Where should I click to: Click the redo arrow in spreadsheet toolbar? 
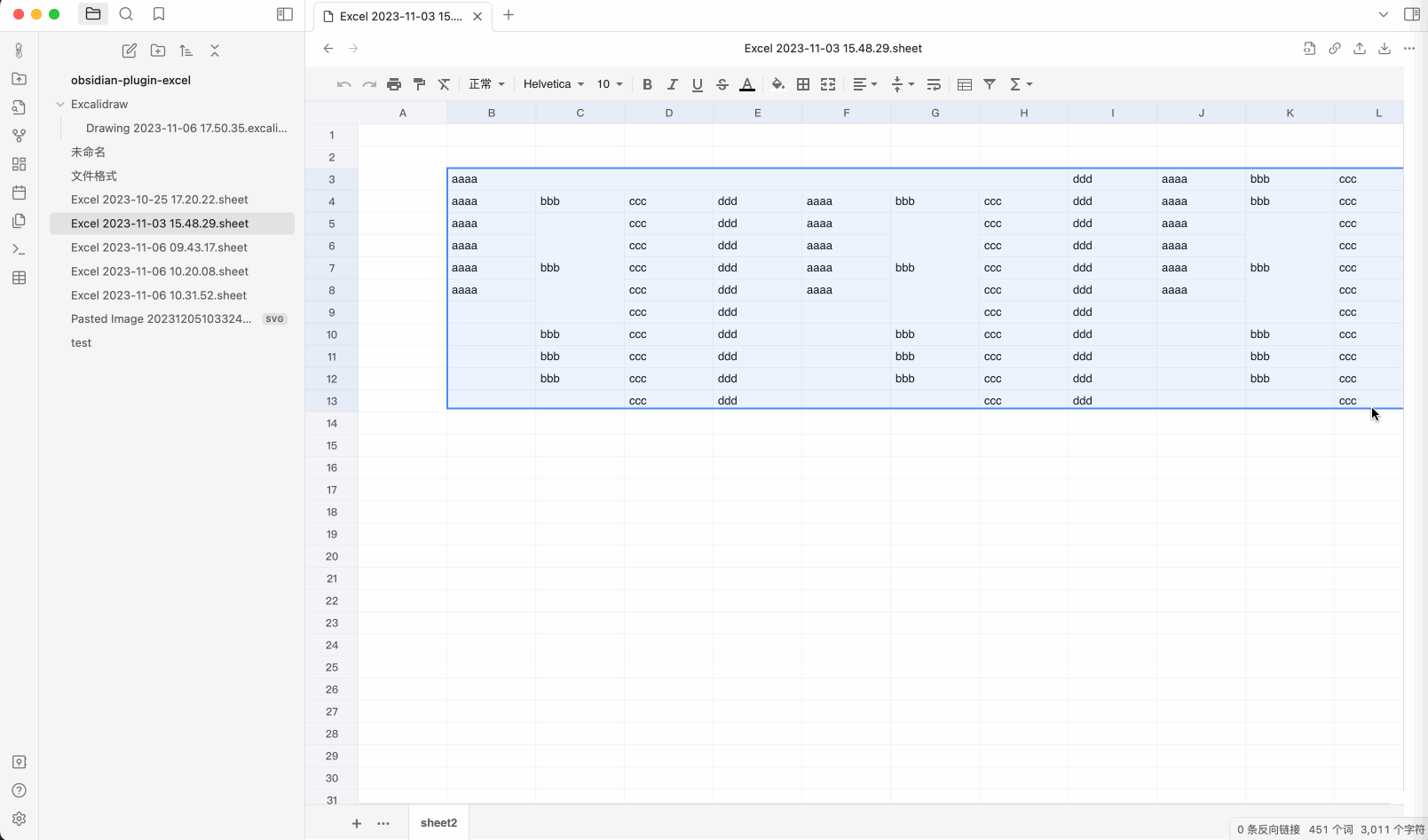[x=369, y=84]
